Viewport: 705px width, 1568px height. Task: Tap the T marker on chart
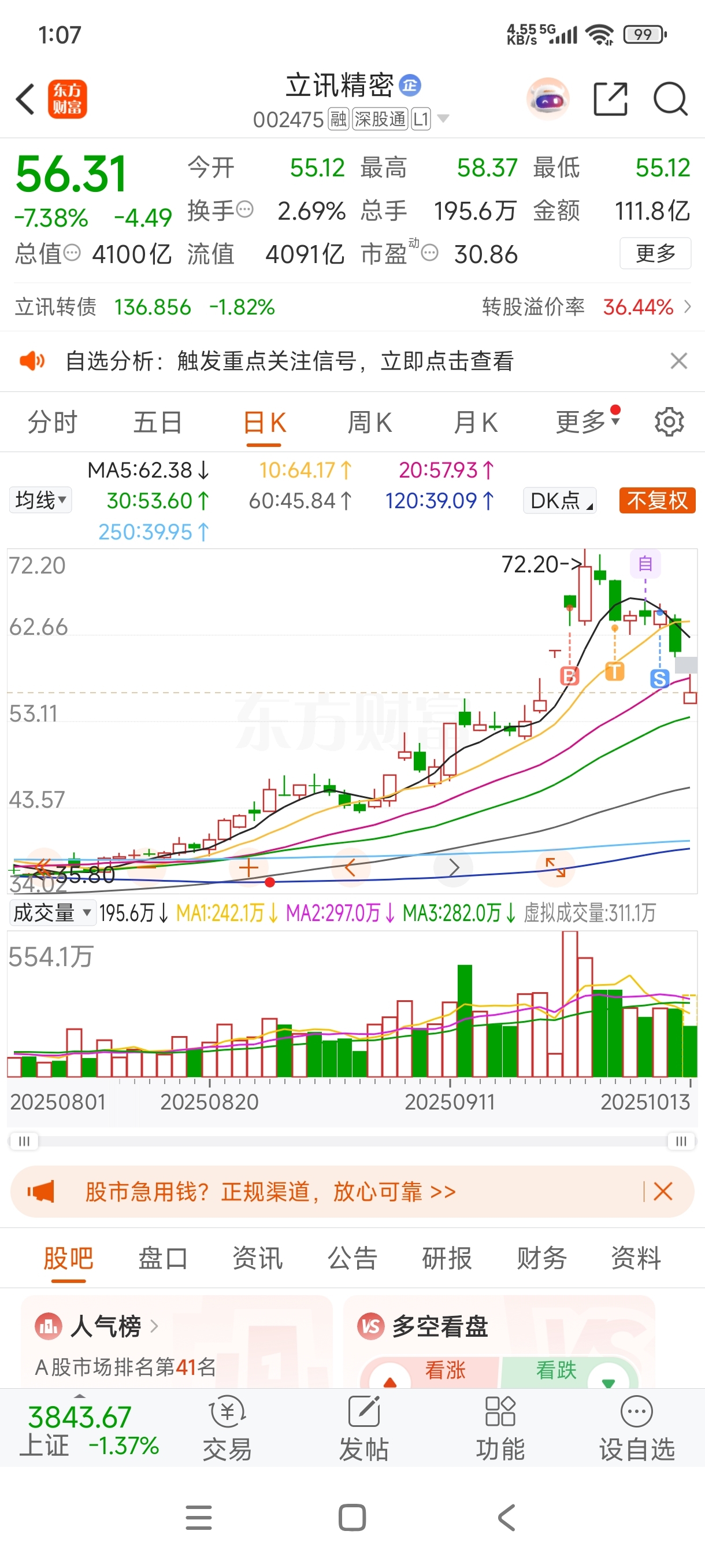[x=615, y=671]
